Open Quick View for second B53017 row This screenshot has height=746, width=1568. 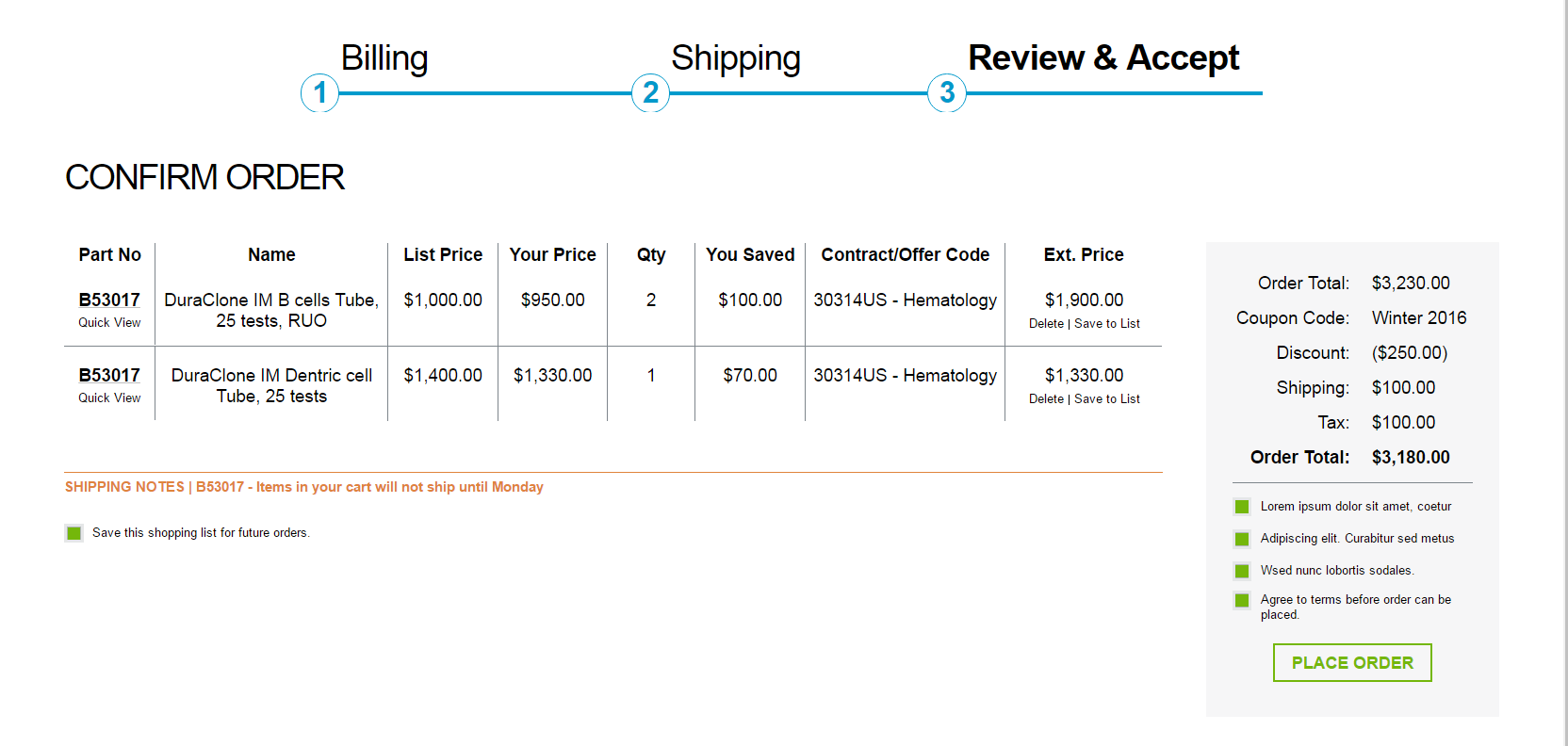coord(109,397)
